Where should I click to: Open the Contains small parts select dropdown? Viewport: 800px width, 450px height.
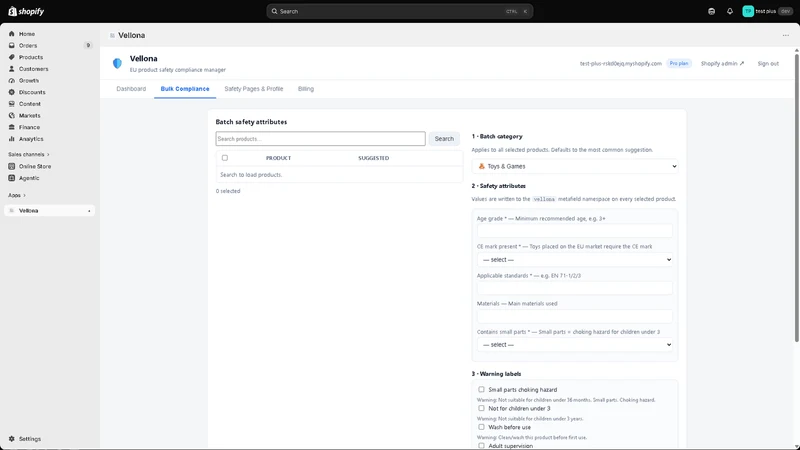point(575,345)
